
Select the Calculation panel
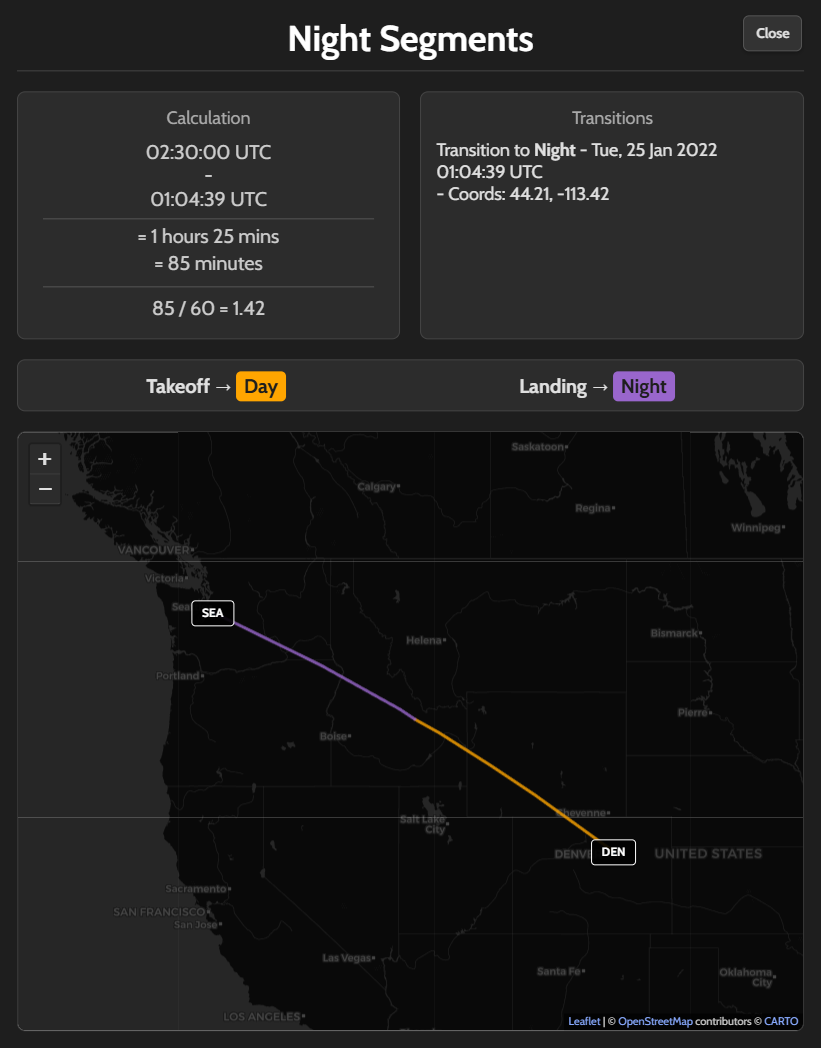[208, 215]
